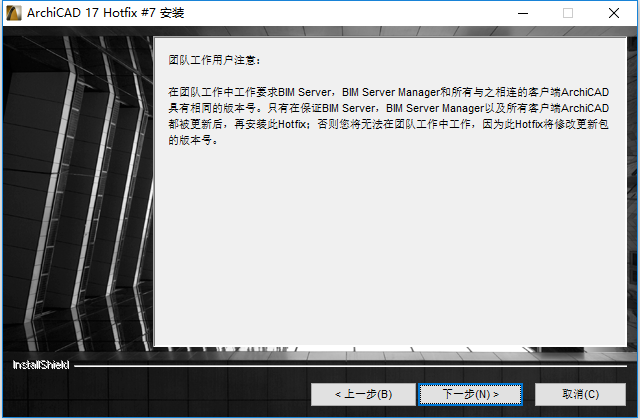640x420 pixels.
Task: Click the window title ArchiCAD 17 Hotfix #7 安装
Action: pos(106,13)
